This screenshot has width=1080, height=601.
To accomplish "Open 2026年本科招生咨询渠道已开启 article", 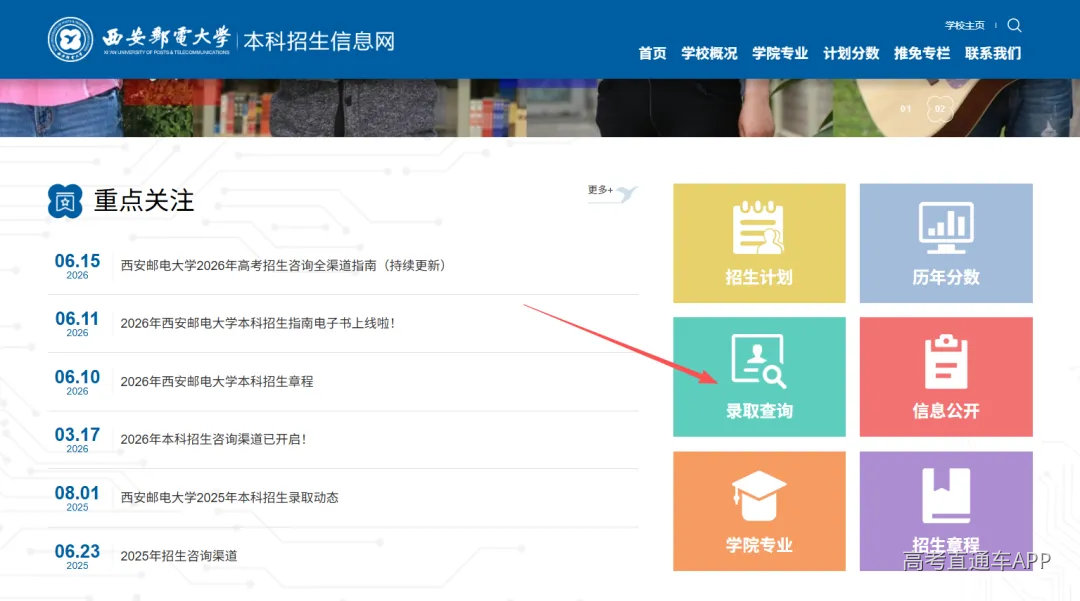I will tap(214, 439).
